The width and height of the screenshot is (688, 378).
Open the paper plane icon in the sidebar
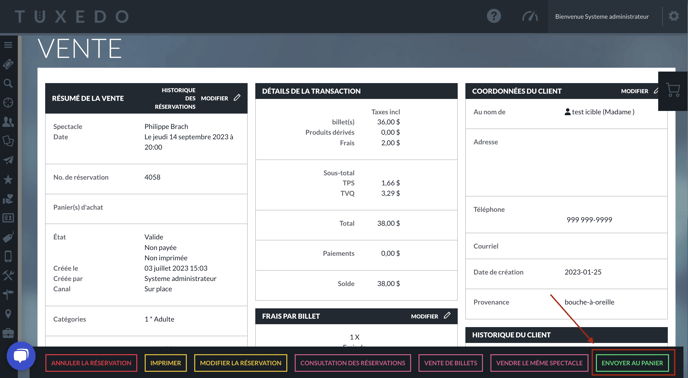(x=8, y=160)
